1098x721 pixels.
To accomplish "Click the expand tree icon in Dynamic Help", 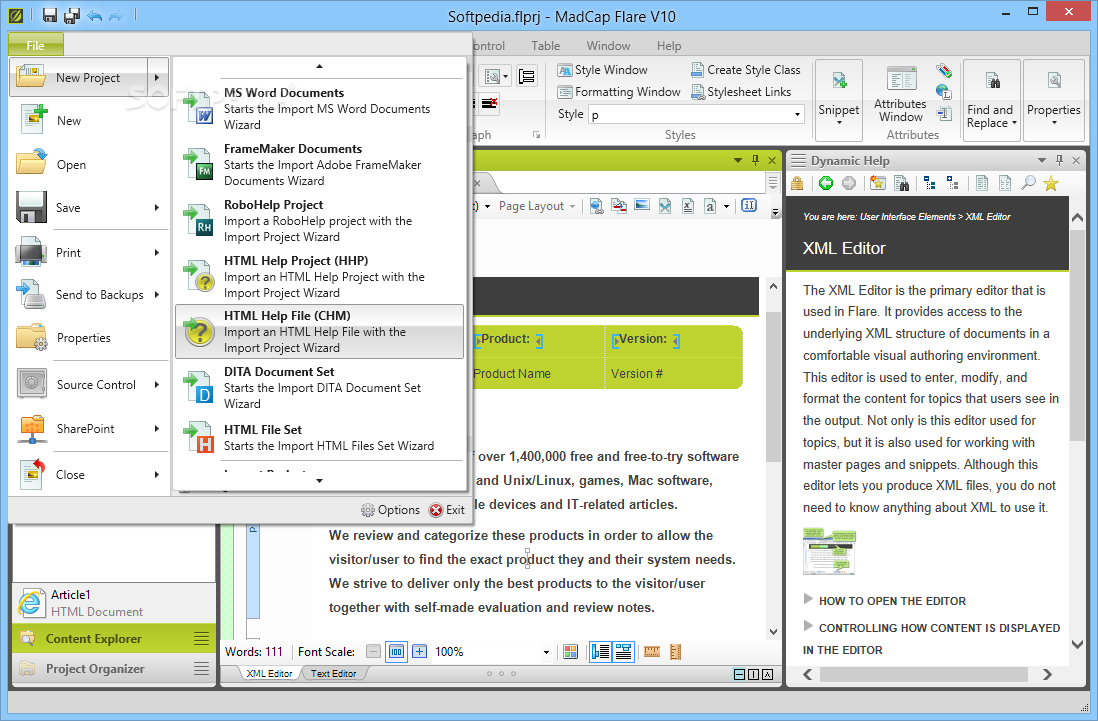I will (953, 183).
